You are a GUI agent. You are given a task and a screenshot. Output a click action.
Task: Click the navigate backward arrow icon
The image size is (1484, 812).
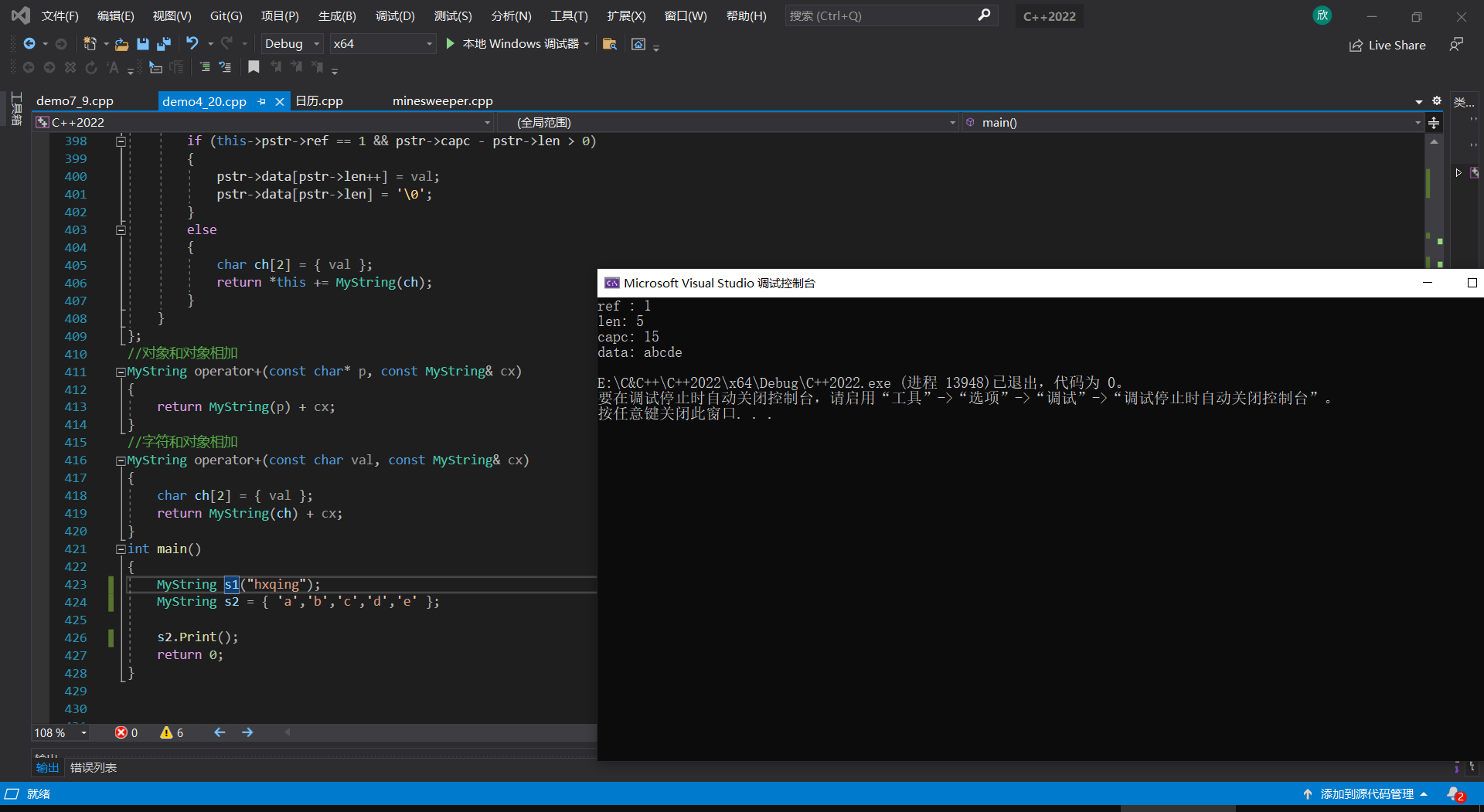click(29, 44)
